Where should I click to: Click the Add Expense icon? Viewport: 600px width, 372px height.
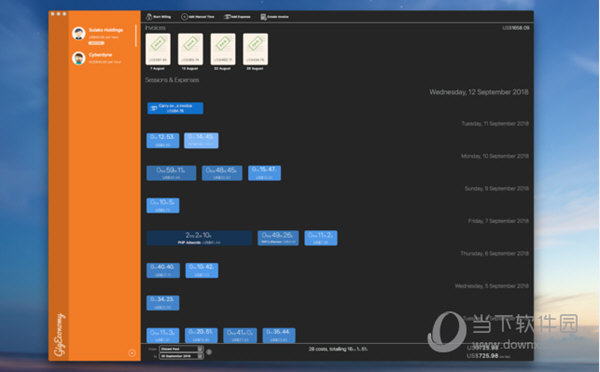[x=227, y=16]
